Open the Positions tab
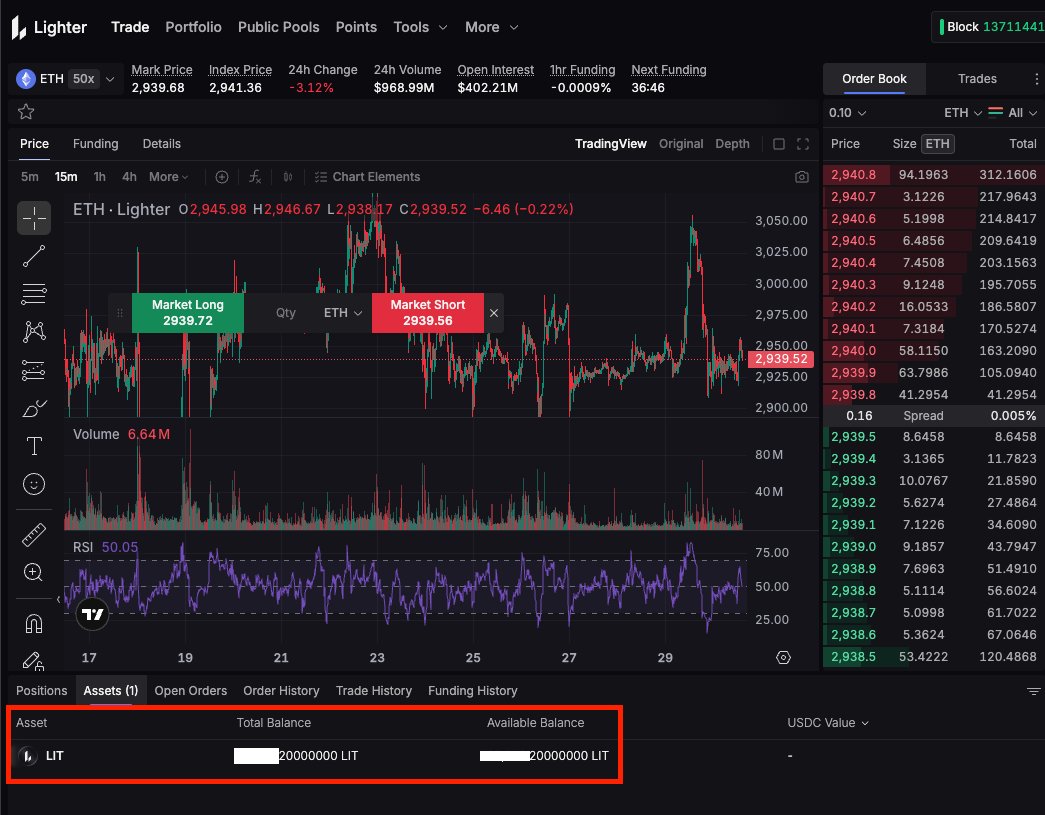The height and width of the screenshot is (815, 1045). pos(41,691)
